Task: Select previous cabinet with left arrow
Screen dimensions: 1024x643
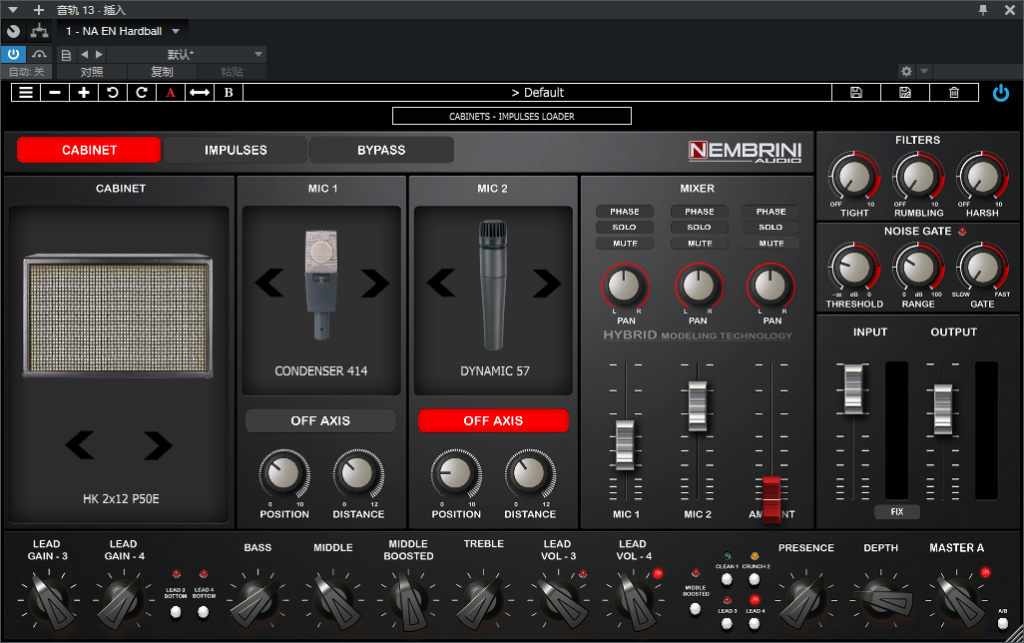Action: pyautogui.click(x=80, y=445)
